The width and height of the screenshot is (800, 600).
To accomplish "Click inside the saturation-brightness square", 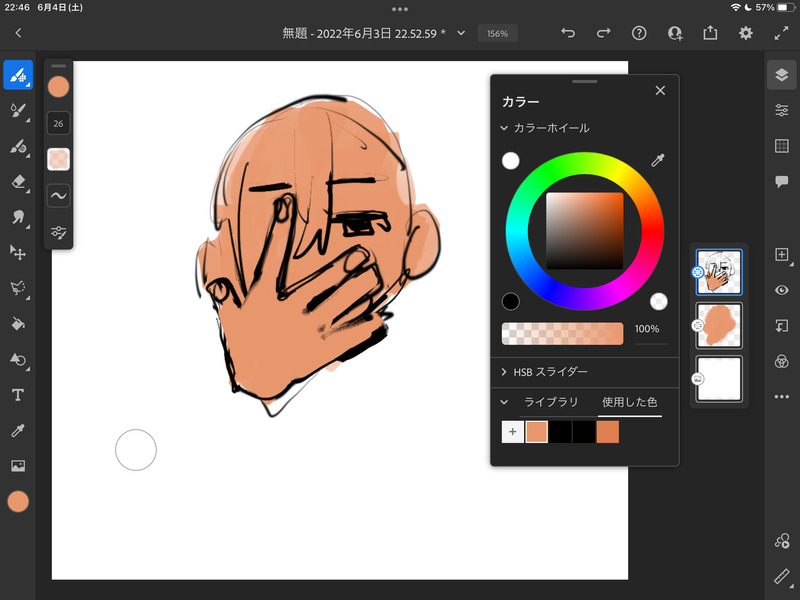I will coord(585,231).
